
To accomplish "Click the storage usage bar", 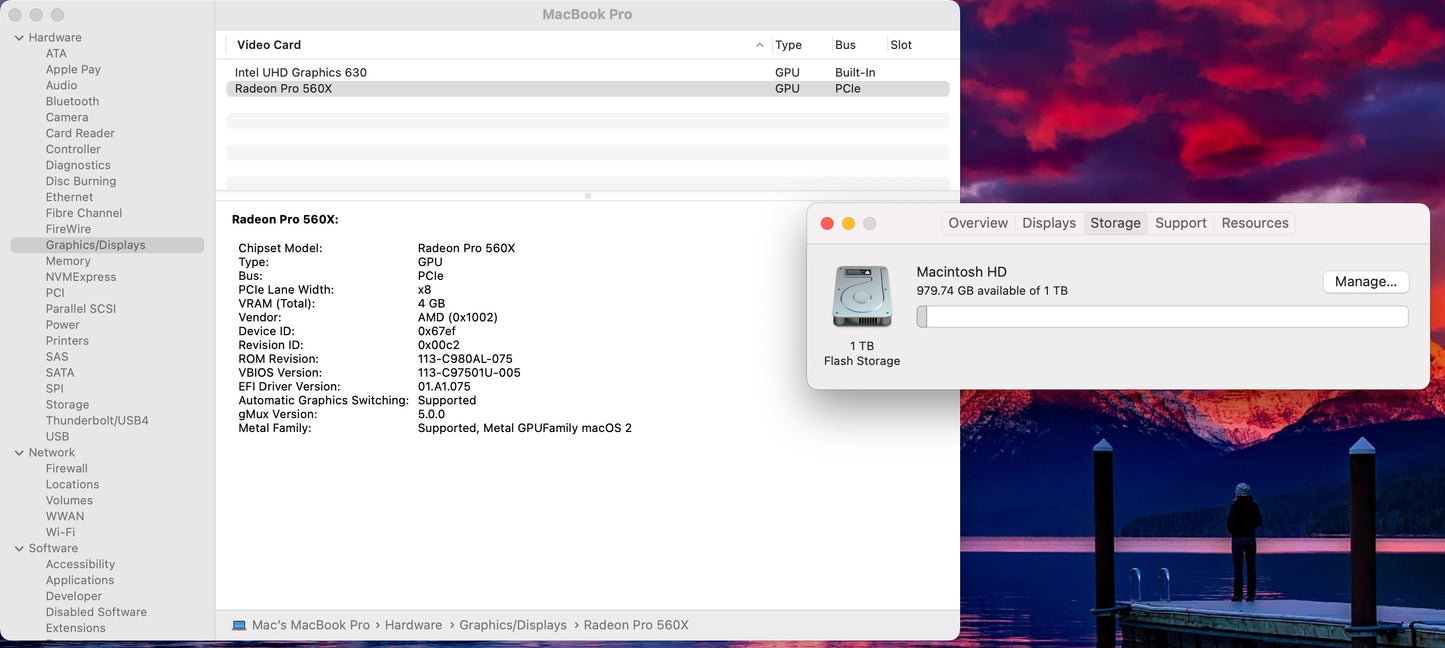I will (1162, 317).
